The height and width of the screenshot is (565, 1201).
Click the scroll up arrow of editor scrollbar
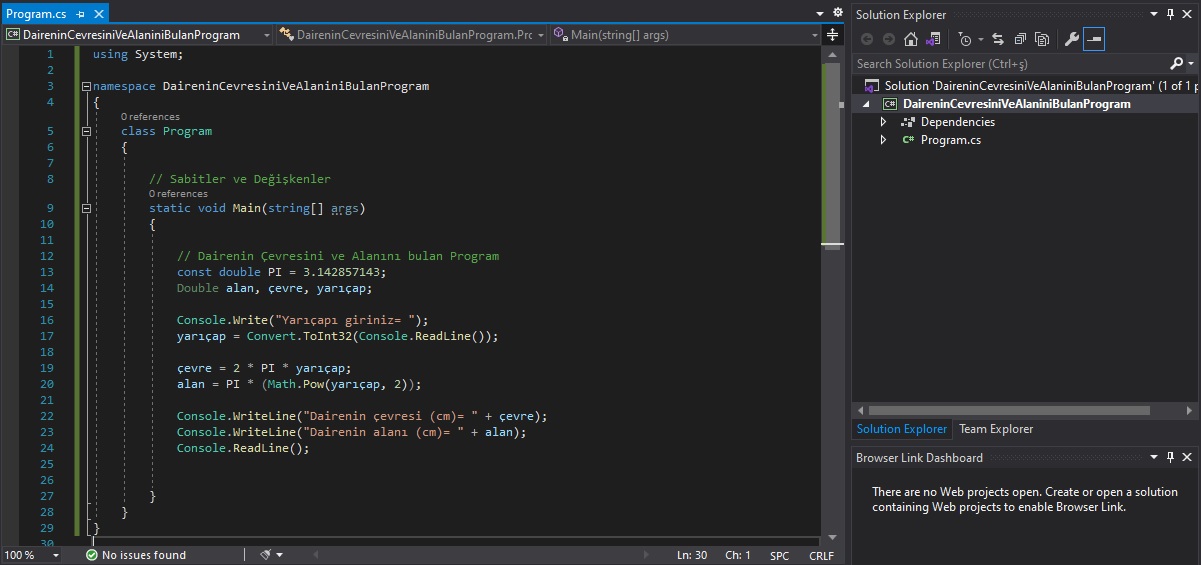pos(832,53)
